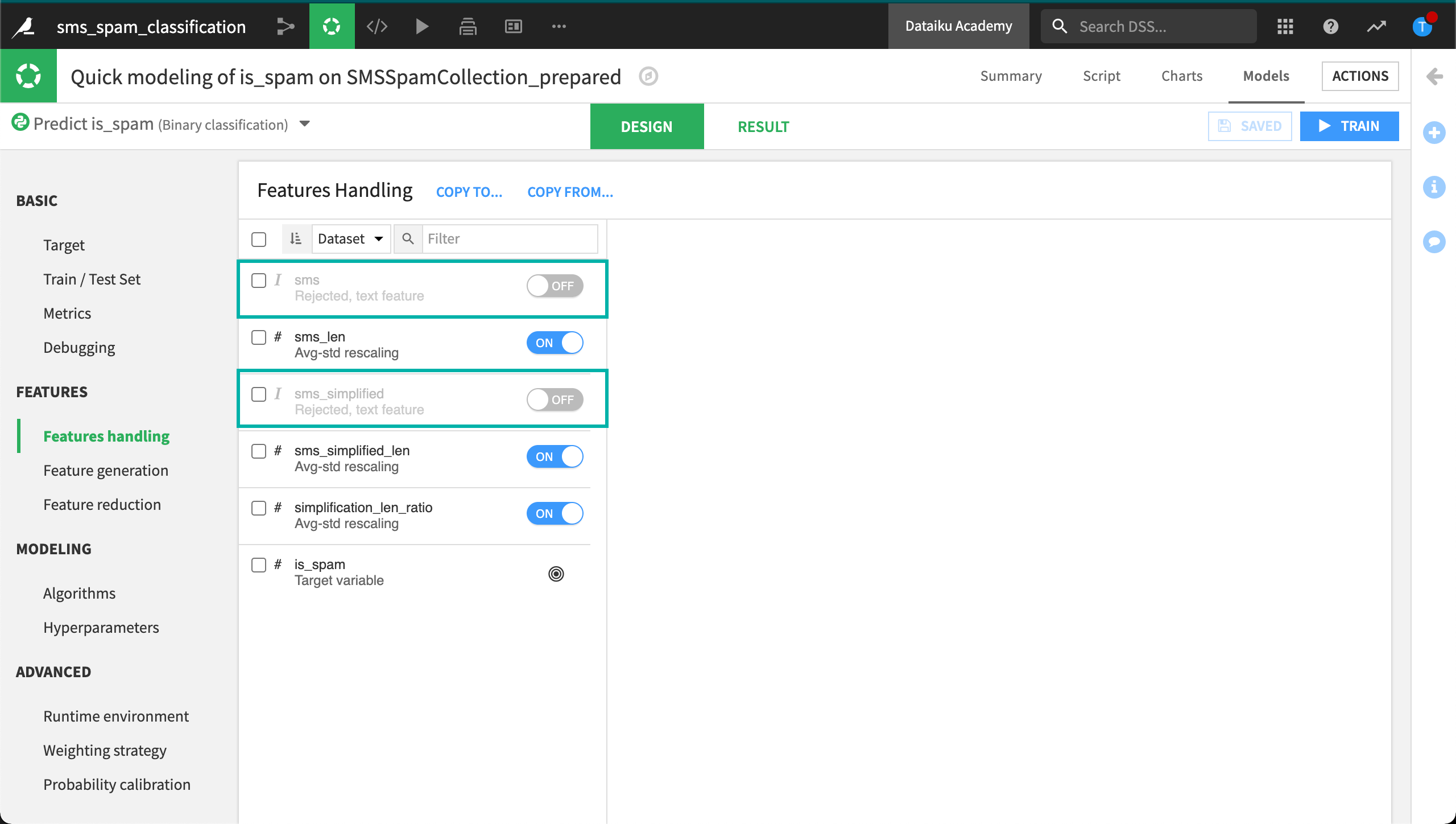Click the code editor icon in toolbar
This screenshot has width=1456, height=824.
(x=377, y=27)
